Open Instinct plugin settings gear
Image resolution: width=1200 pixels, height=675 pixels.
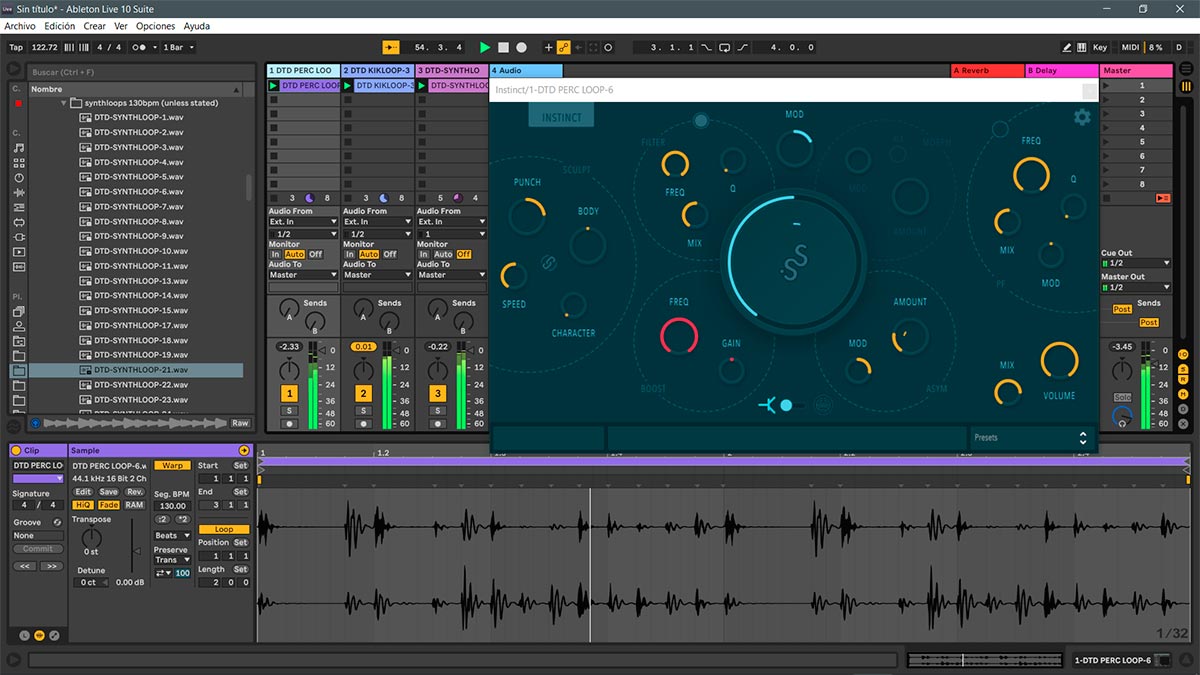click(x=1082, y=117)
